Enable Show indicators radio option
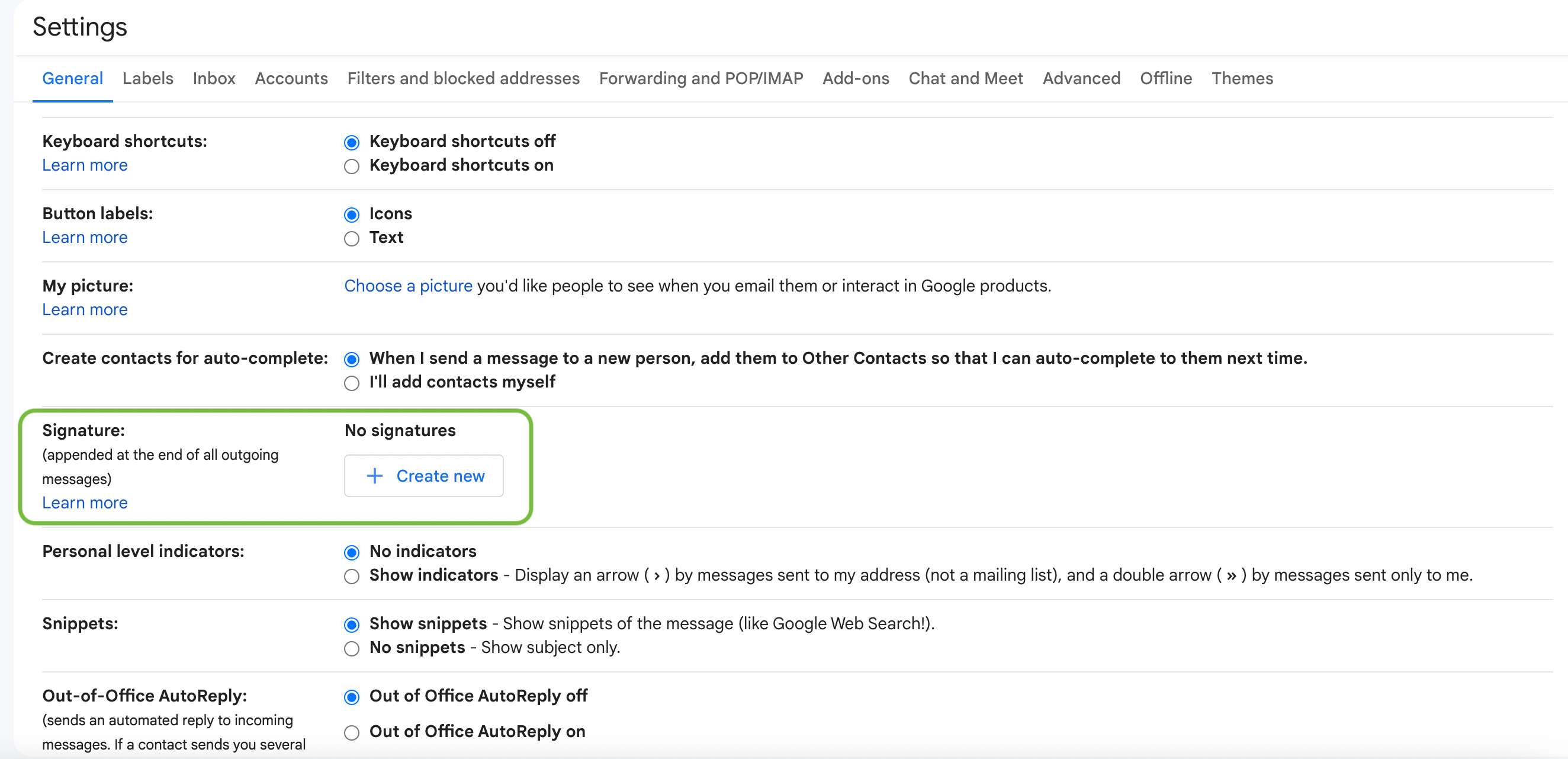The width and height of the screenshot is (1568, 759). 351,577
